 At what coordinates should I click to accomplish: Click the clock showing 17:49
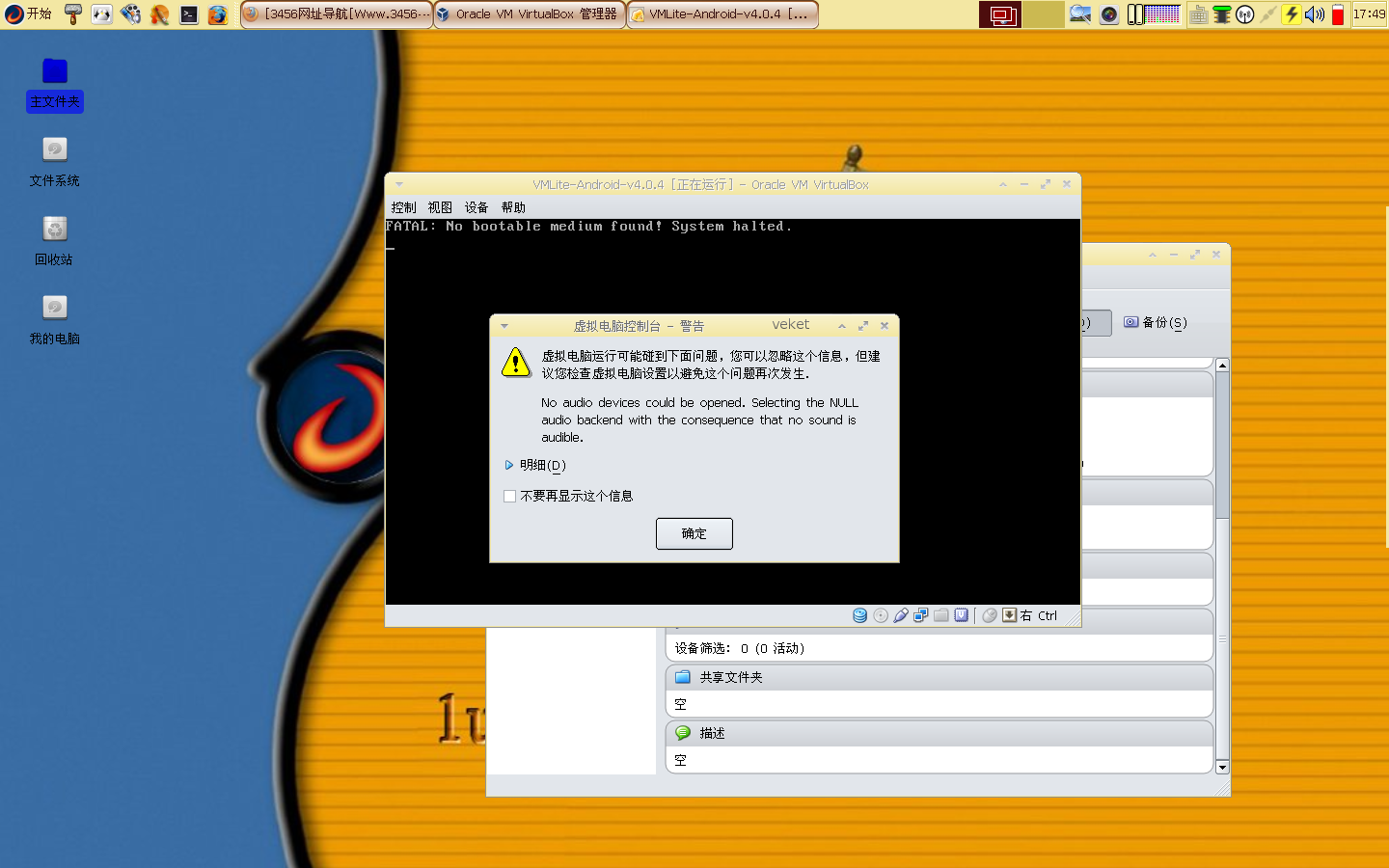(1369, 14)
